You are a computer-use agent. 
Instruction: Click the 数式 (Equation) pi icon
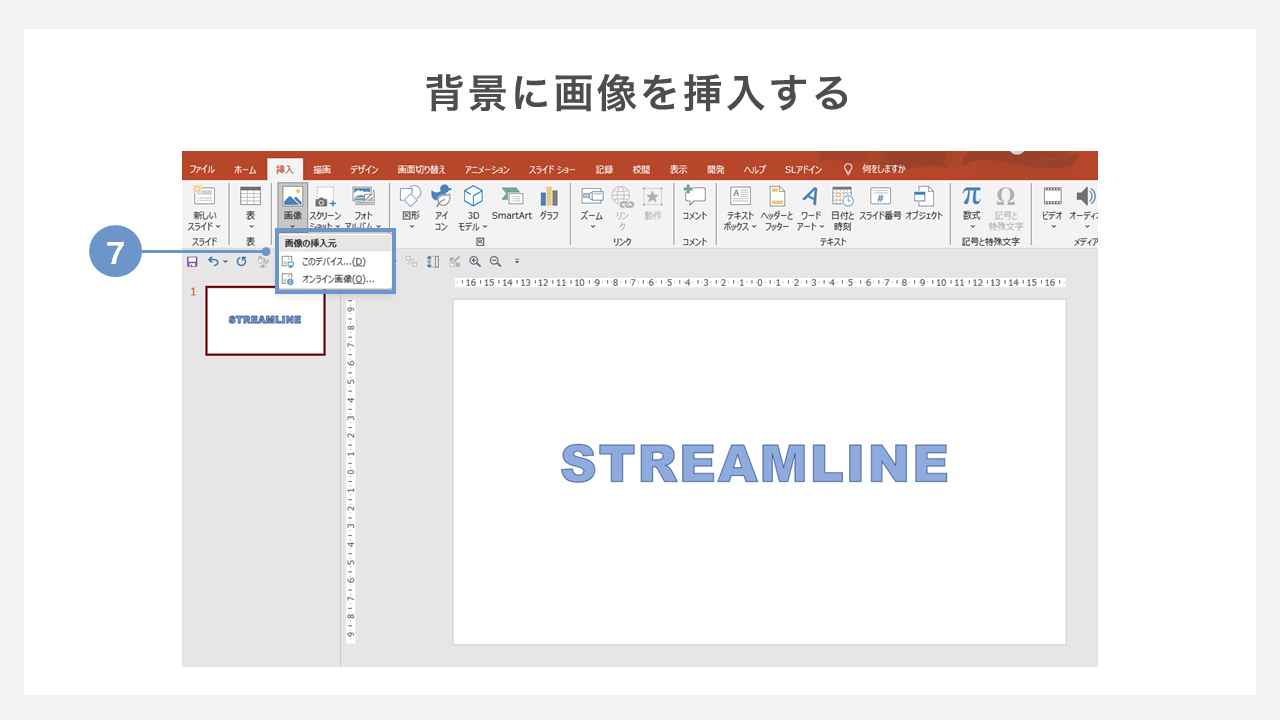pyautogui.click(x=972, y=196)
